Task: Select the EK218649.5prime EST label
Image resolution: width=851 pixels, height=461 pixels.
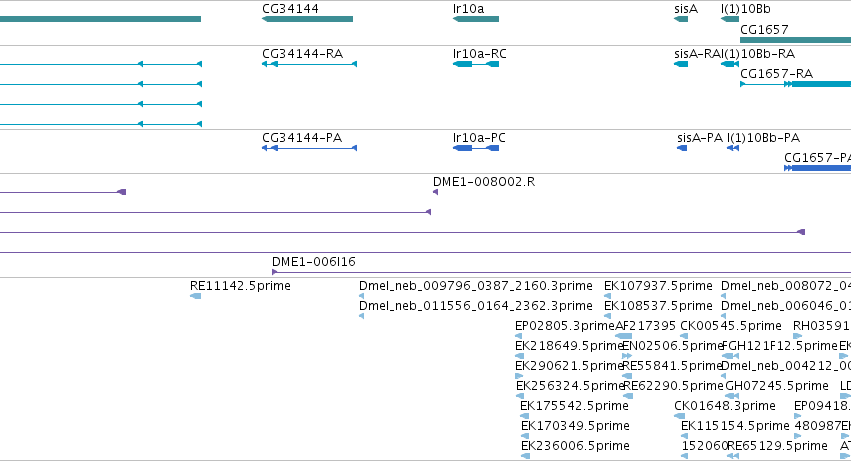Action: pyautogui.click(x=568, y=346)
